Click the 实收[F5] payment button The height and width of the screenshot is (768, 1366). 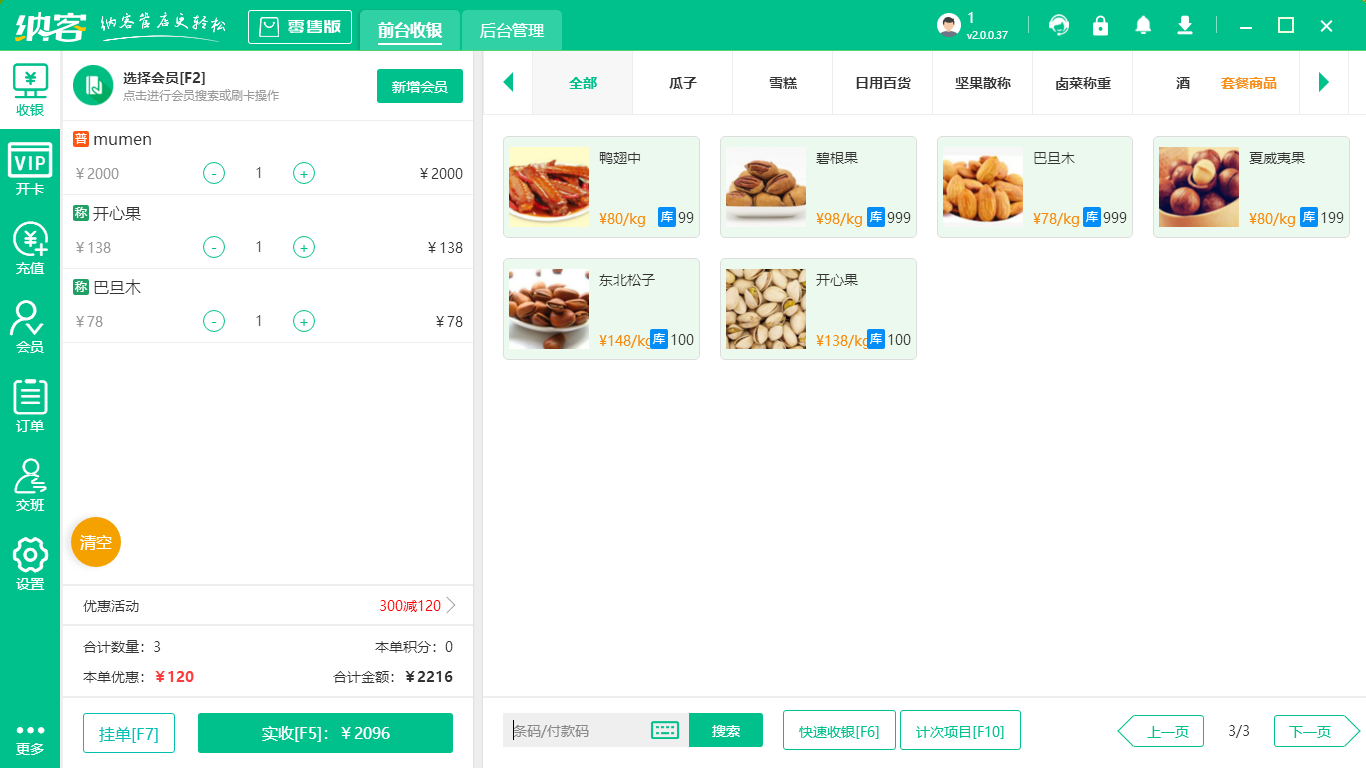click(324, 732)
